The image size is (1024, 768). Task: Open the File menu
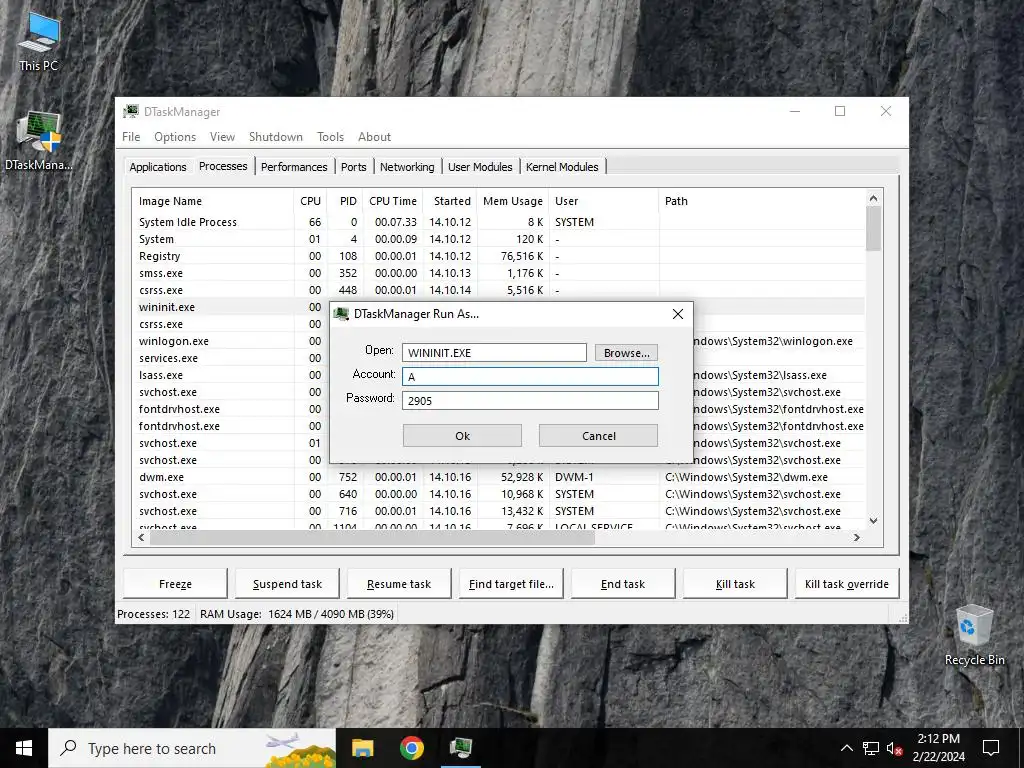[131, 136]
